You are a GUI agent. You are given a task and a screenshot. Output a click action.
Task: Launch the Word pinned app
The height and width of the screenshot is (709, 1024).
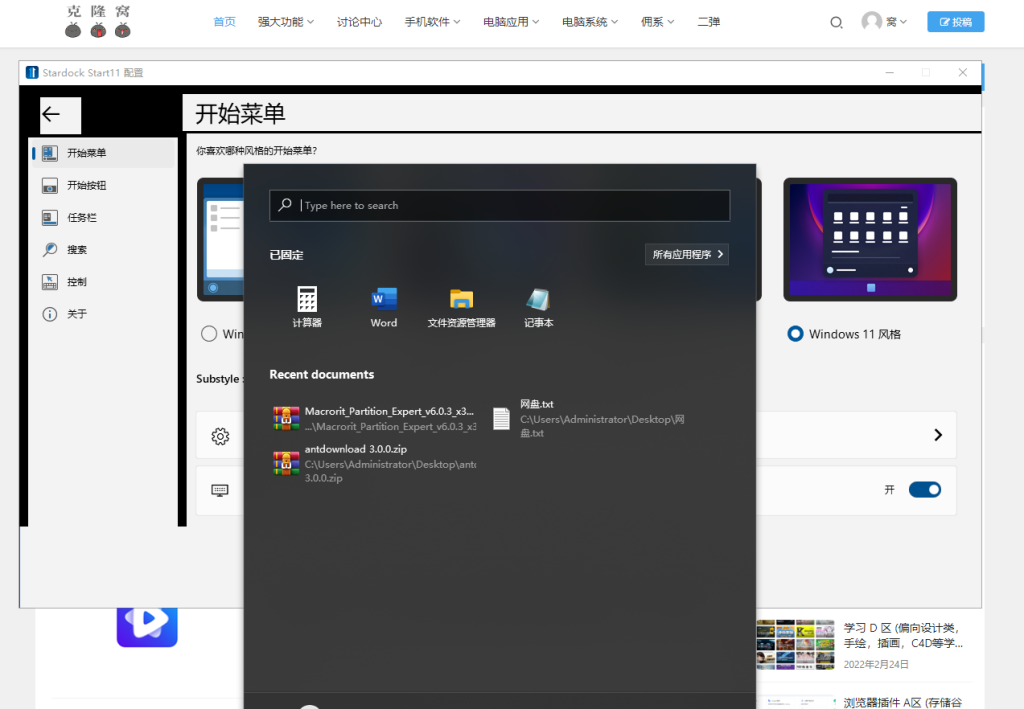point(383,307)
